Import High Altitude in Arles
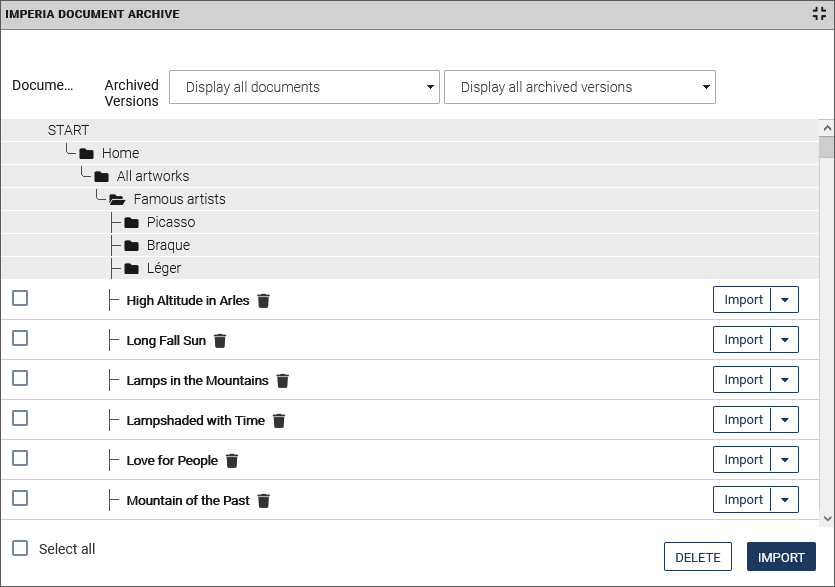Image resolution: width=835 pixels, height=587 pixels. point(742,300)
